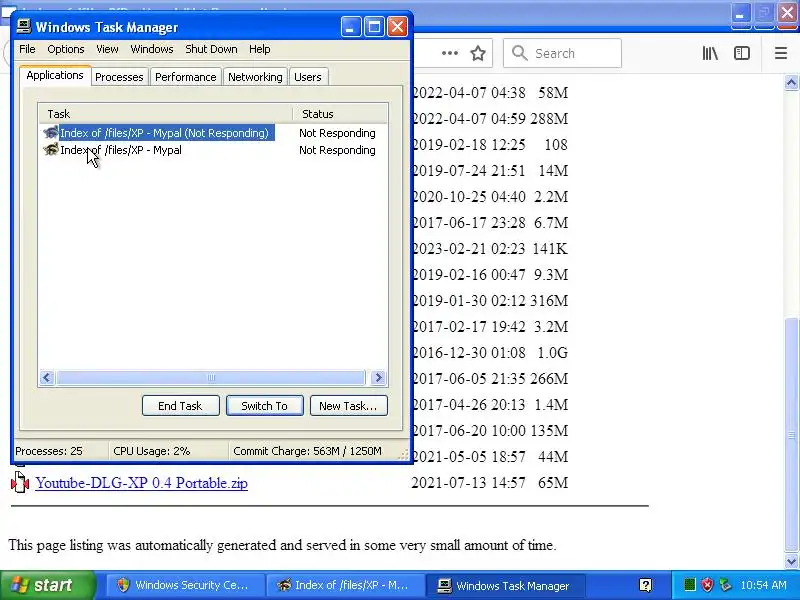Click into the browser Search field
The image size is (800, 600).
coord(562,53)
